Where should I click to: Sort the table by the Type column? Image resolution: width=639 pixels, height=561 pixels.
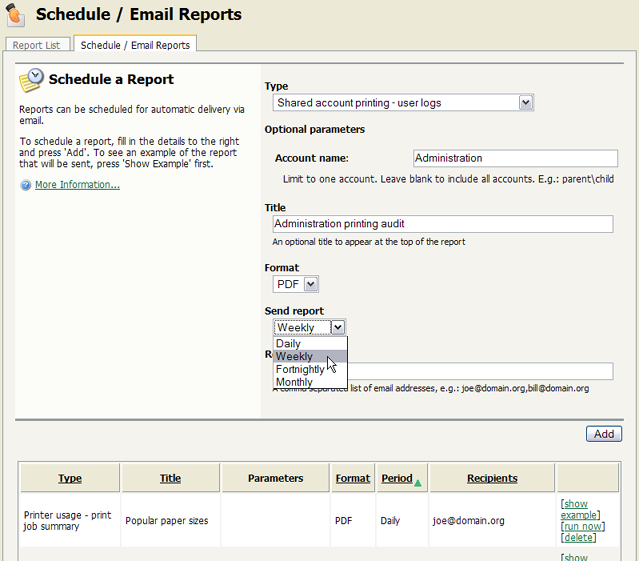tap(70, 478)
